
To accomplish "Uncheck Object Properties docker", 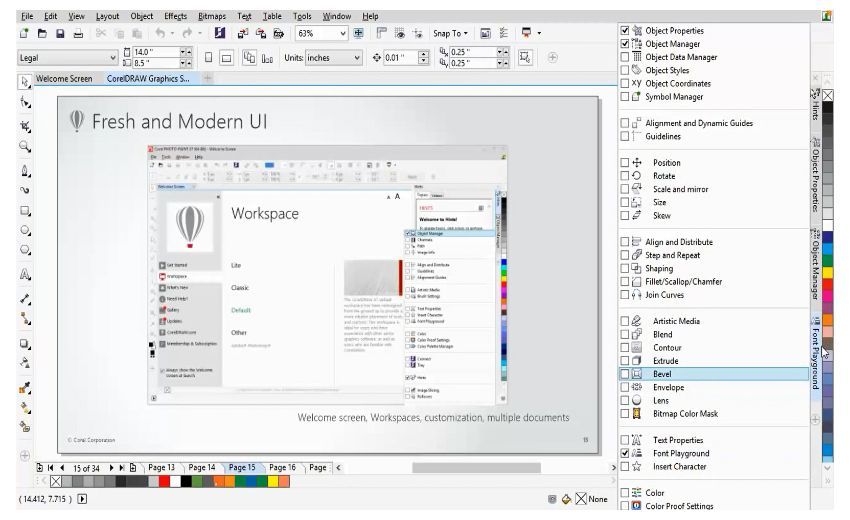I will (x=624, y=30).
